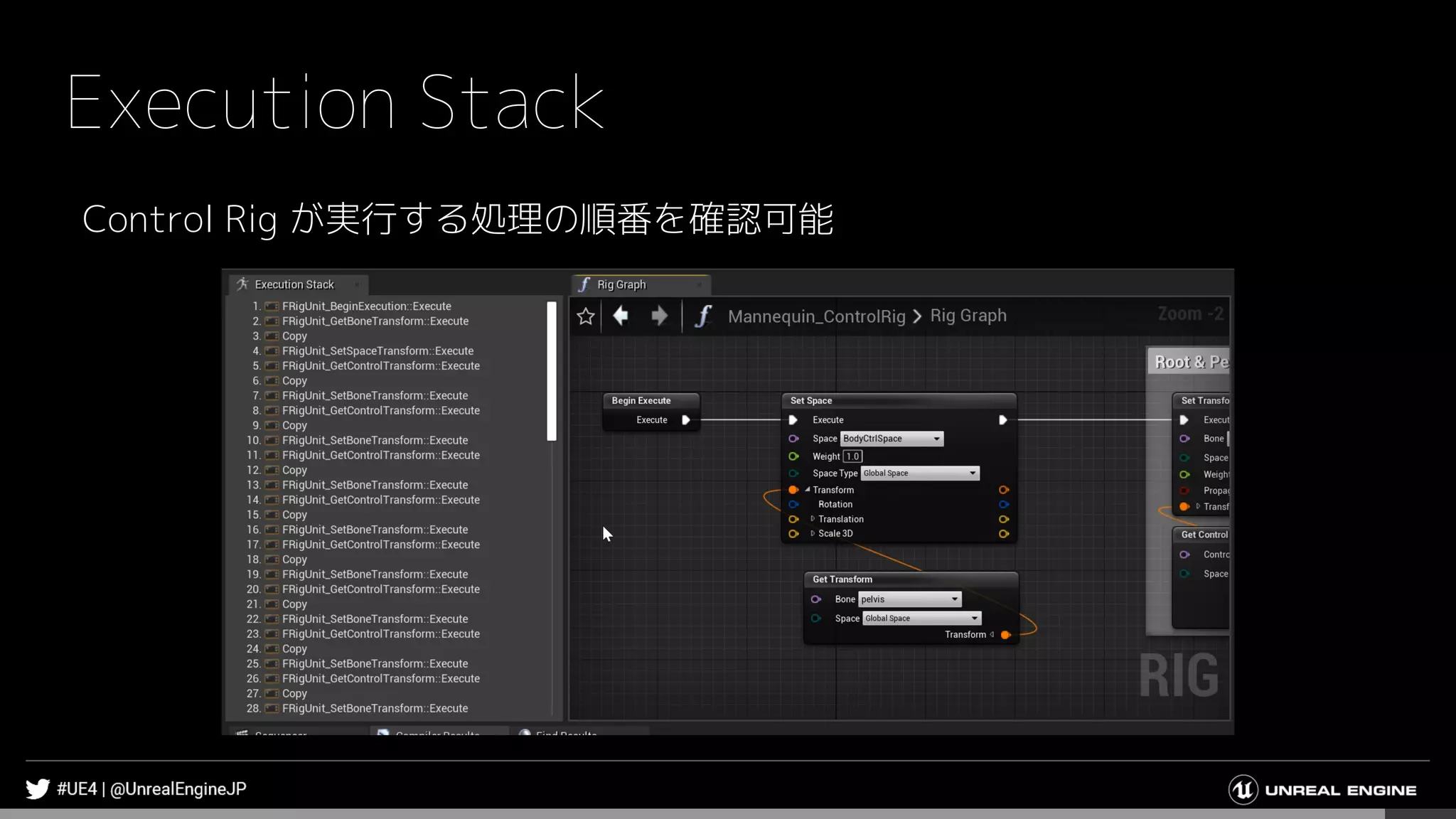
Task: Click the function f icon beside breadcrumb
Action: tap(703, 316)
